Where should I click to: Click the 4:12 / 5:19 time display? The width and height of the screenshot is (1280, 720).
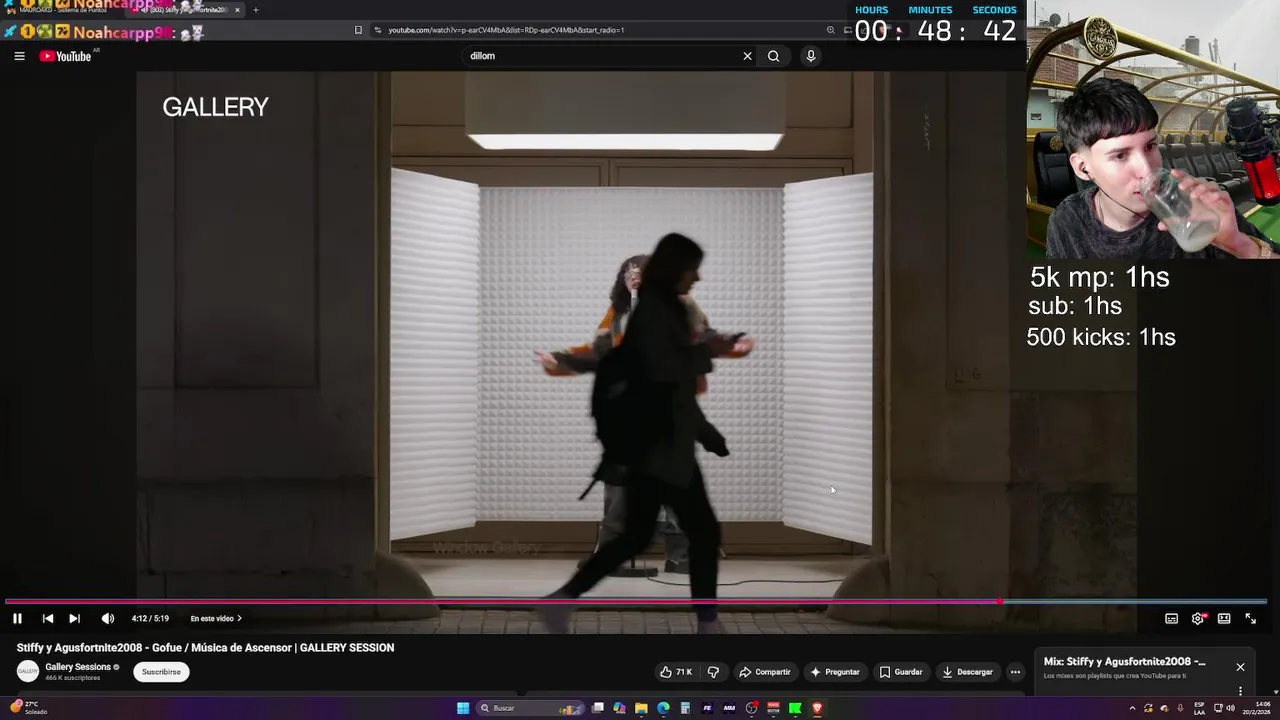tap(150, 618)
